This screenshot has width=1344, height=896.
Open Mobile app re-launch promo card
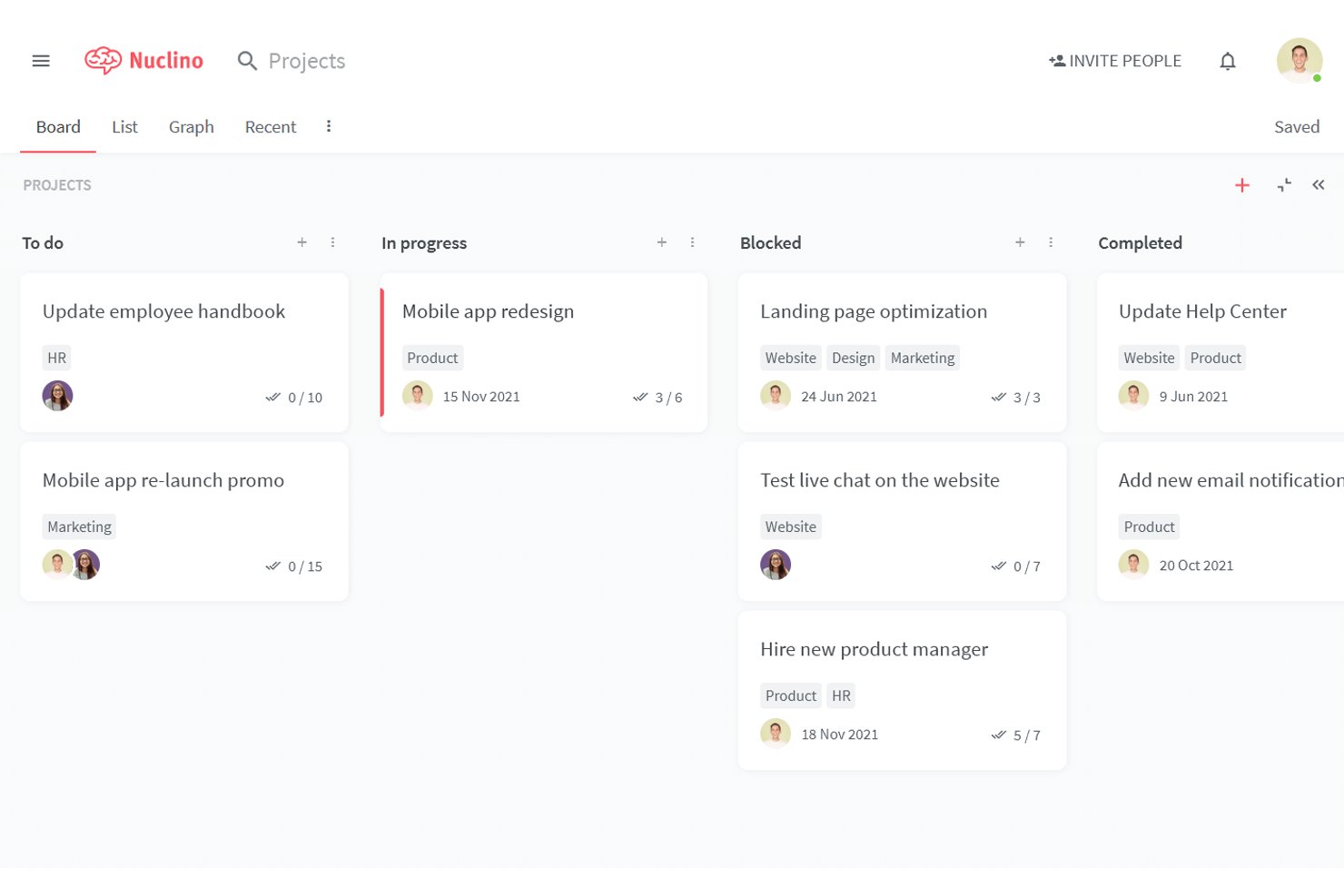(184, 521)
